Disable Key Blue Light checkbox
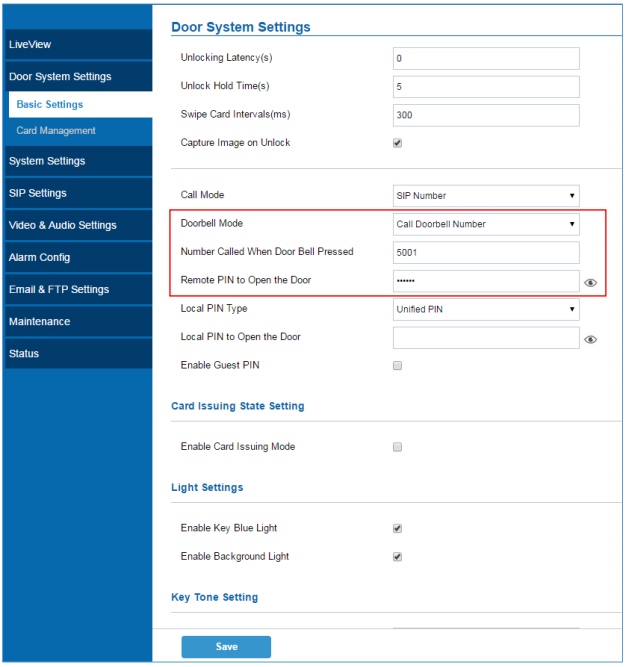Image resolution: width=628 pixels, height=667 pixels. (397, 528)
